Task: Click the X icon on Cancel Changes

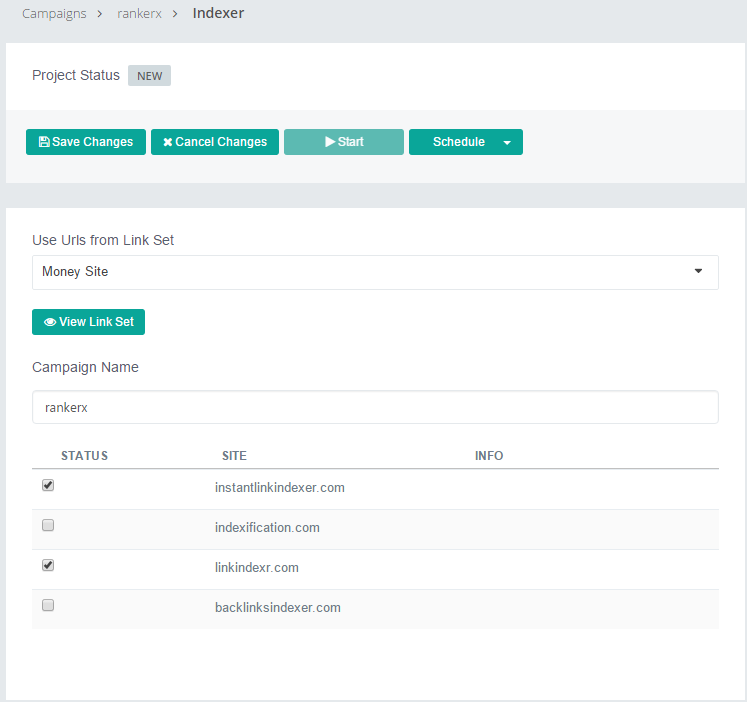Action: coord(168,142)
